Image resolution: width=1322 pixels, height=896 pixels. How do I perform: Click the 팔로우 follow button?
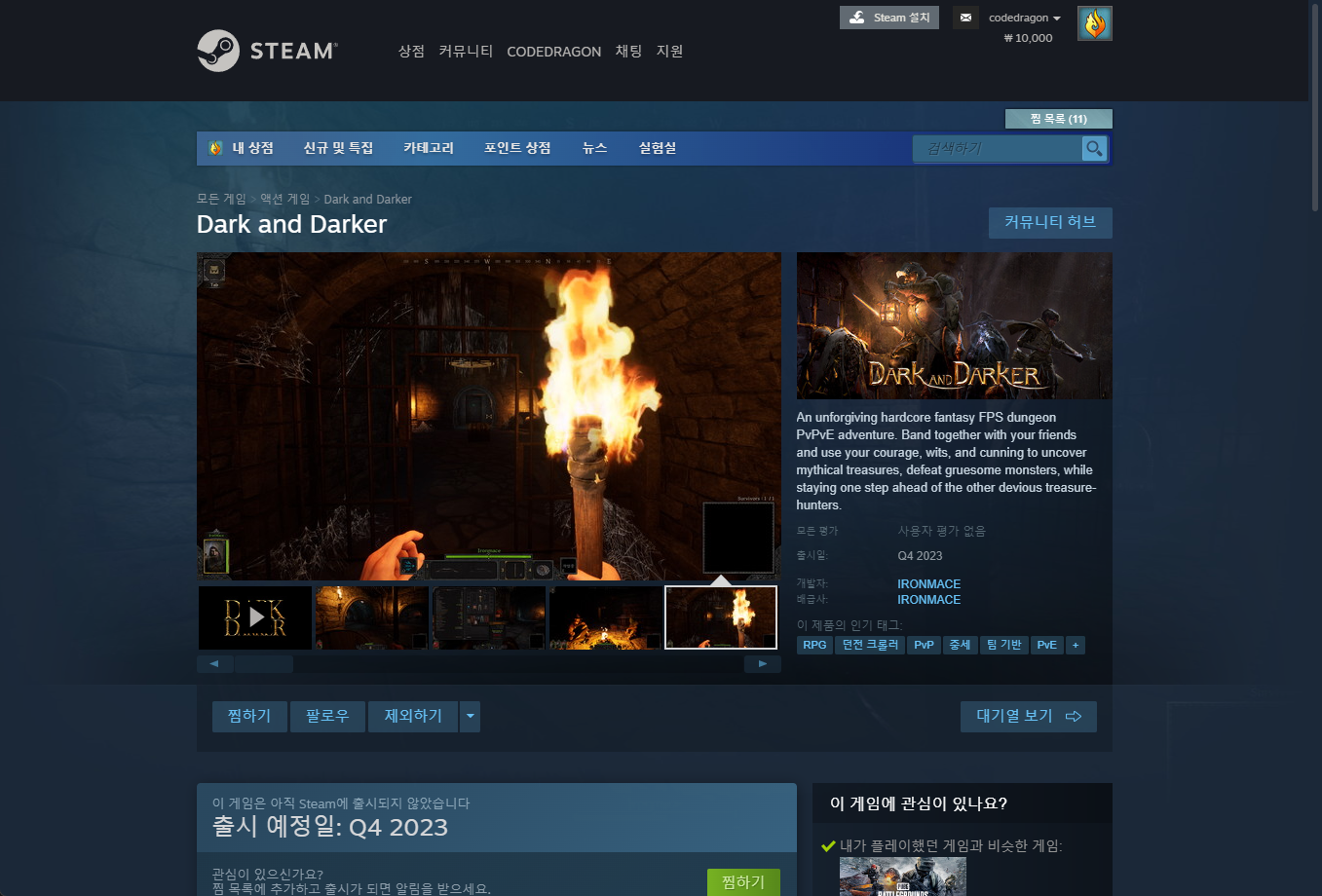pyautogui.click(x=327, y=716)
